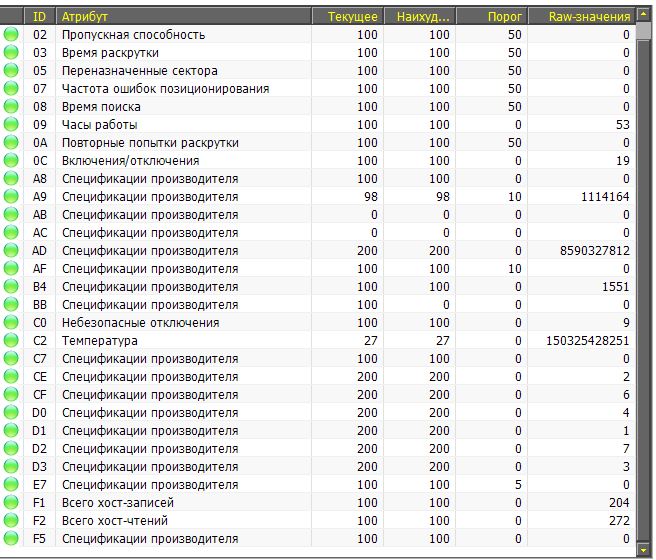Click the green status icon for row E7
656x560 pixels.
tap(11, 484)
